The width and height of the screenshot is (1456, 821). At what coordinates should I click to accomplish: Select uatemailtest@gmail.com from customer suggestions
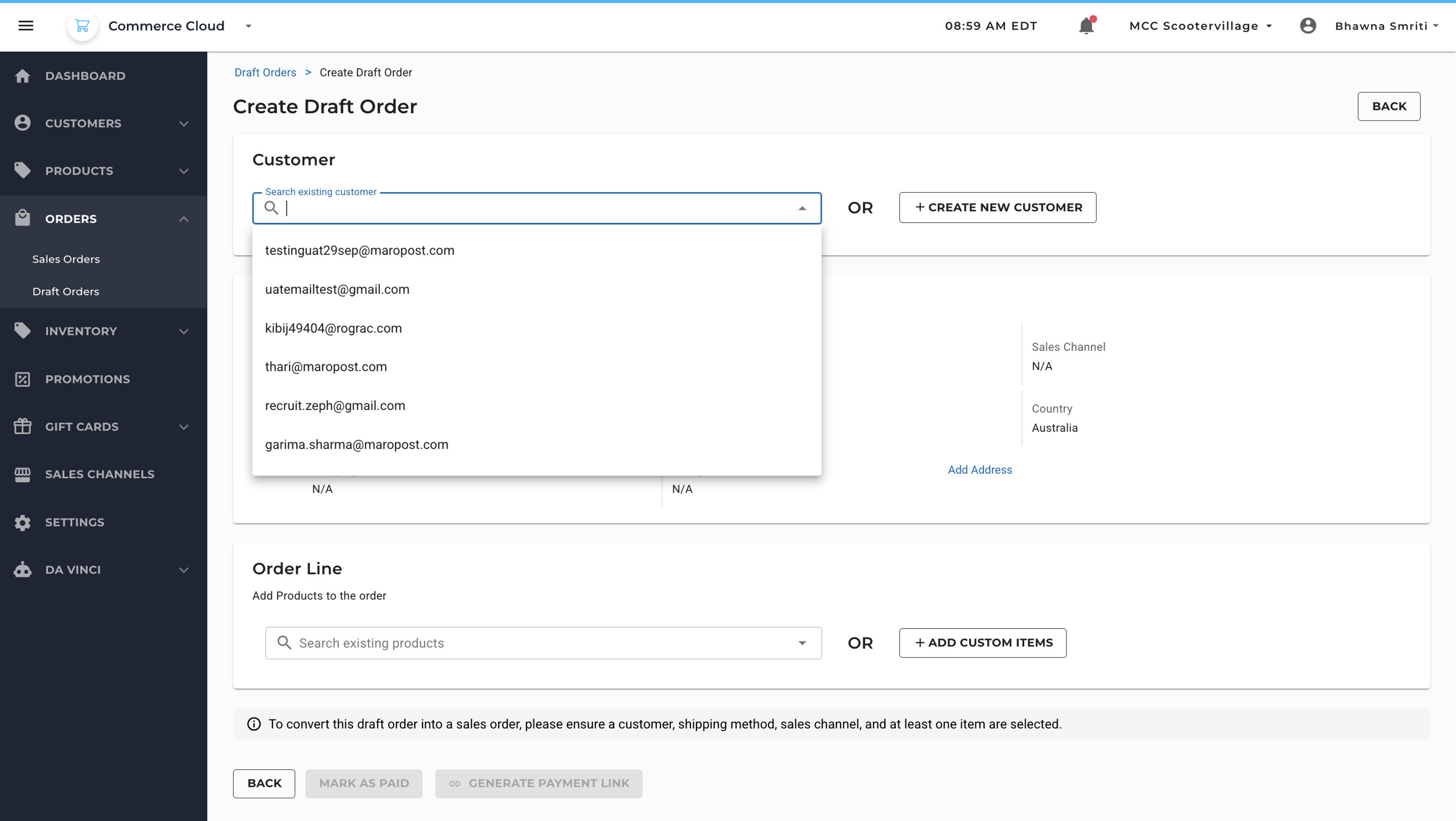(x=337, y=289)
